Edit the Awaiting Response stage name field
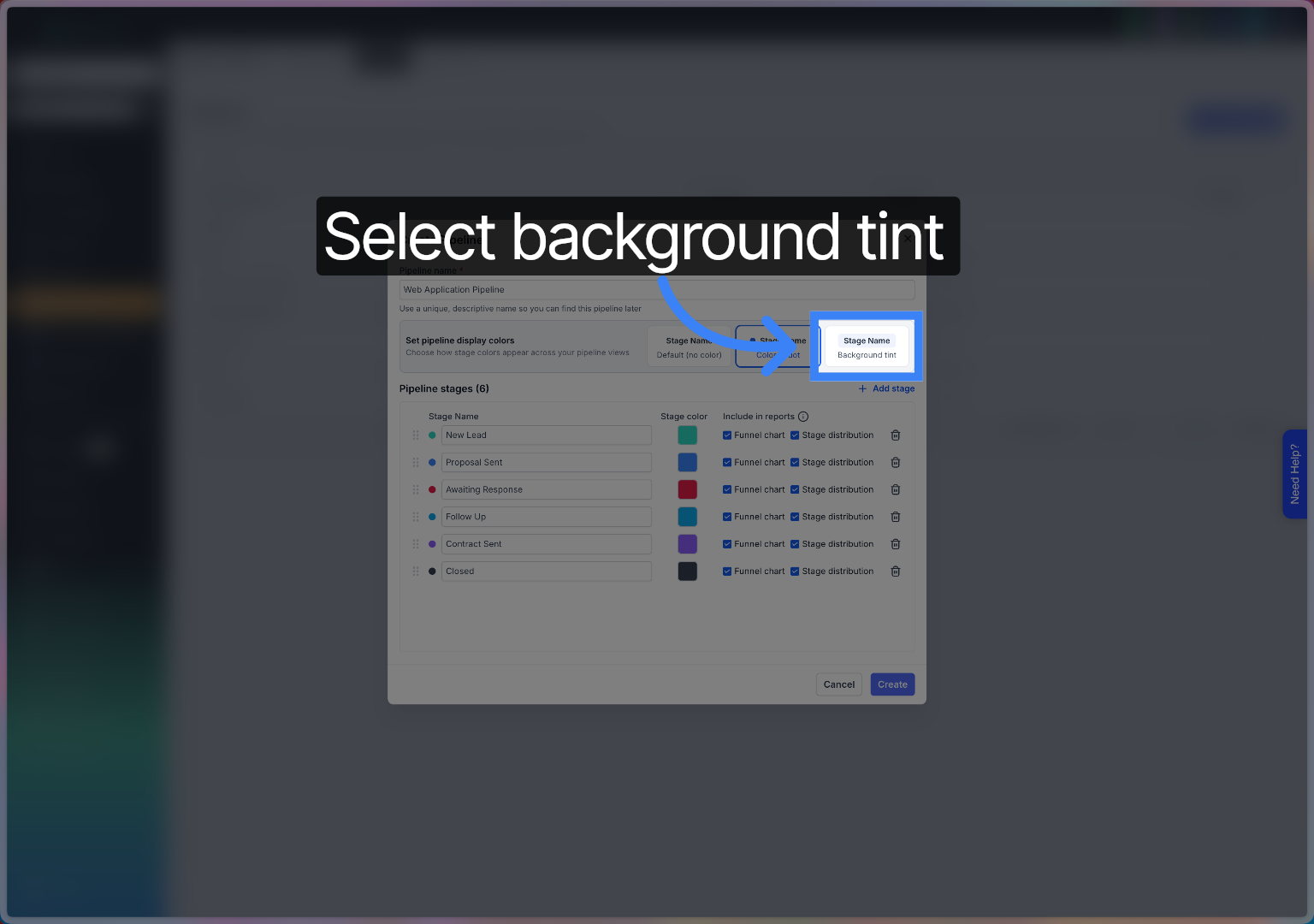 point(547,490)
